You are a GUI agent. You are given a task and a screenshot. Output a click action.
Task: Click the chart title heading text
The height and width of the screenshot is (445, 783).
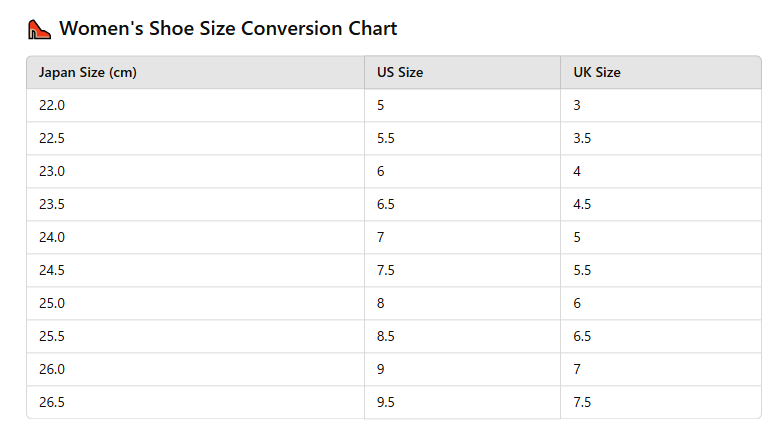coord(228,29)
